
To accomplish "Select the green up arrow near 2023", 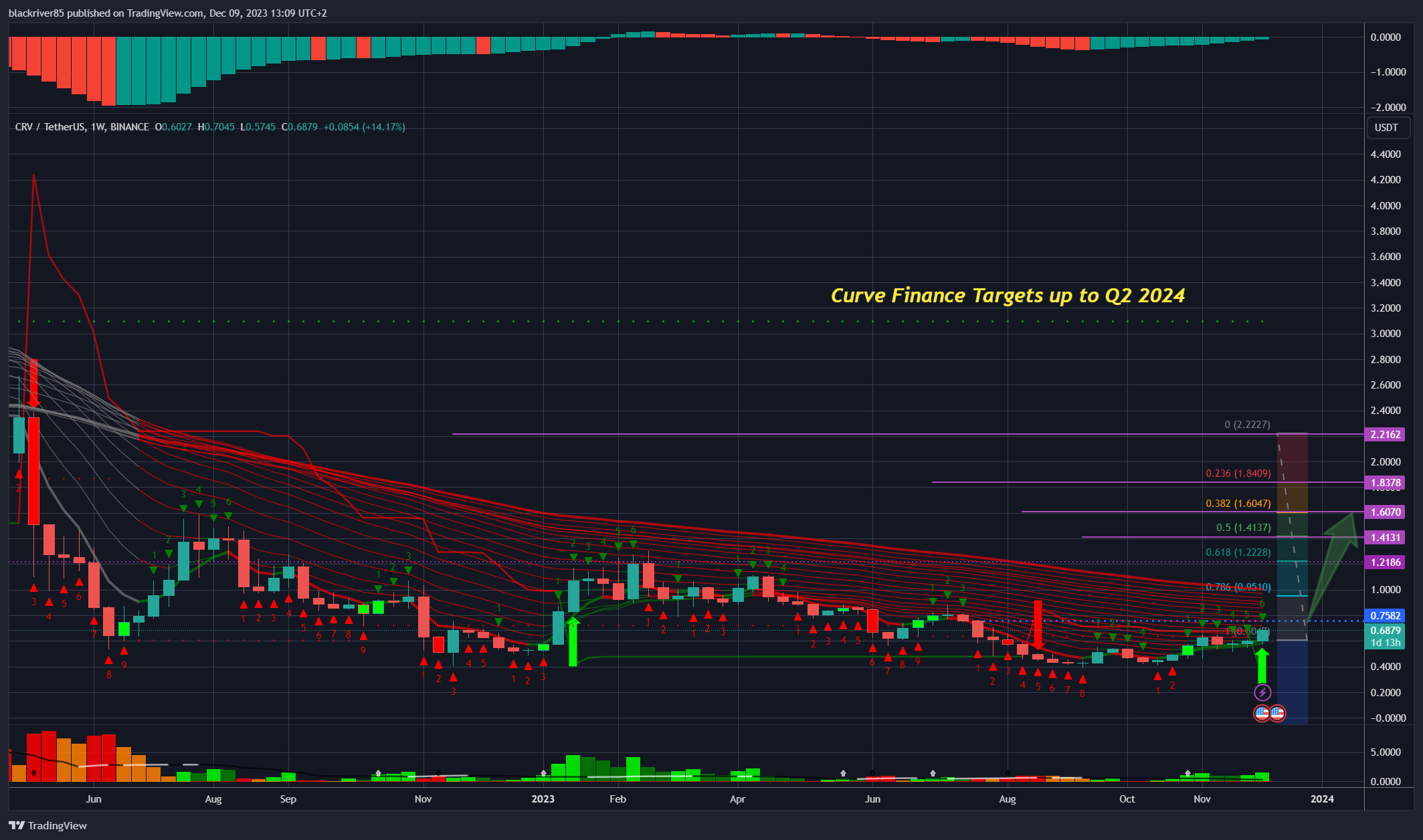I will 573,642.
